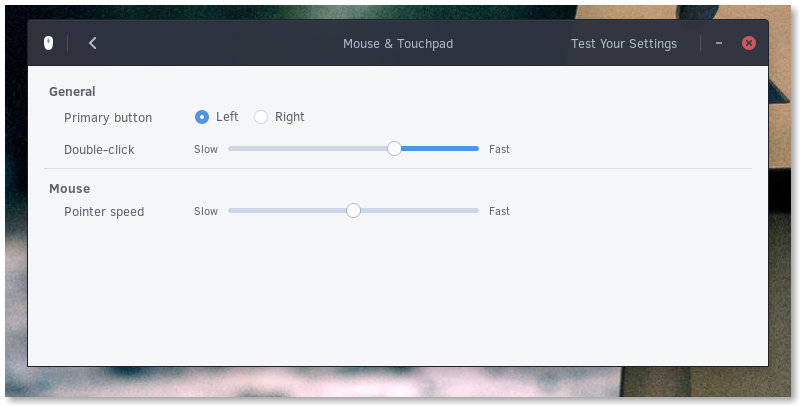Click the mouse icon in the header bar
The image size is (800, 406).
point(48,43)
